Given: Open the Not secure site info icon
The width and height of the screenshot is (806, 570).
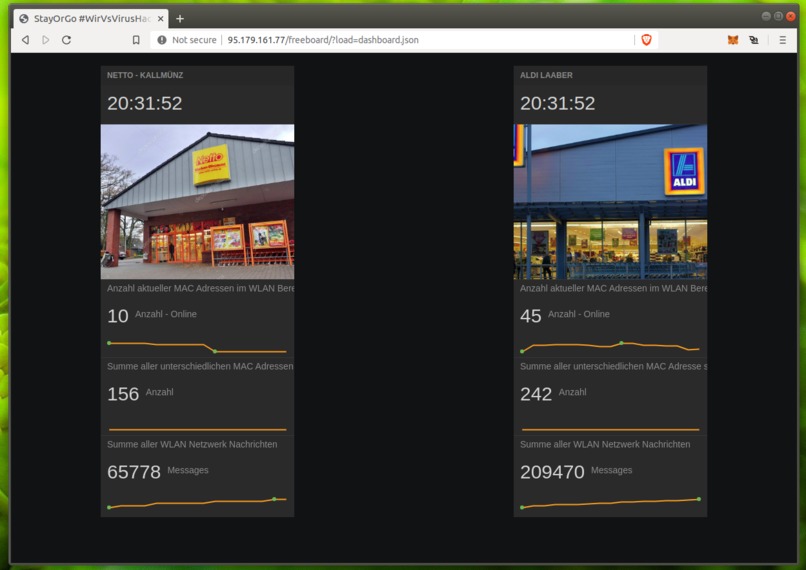Looking at the screenshot, I should coord(161,40).
